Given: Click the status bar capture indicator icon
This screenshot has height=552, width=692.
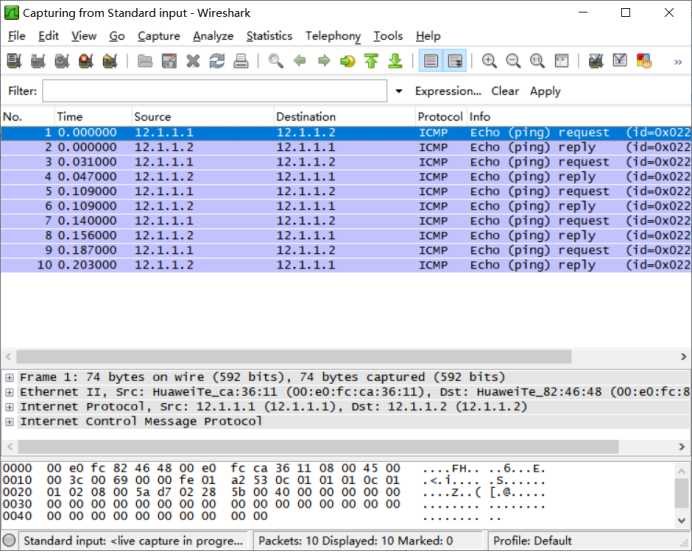Looking at the screenshot, I should pos(9,541).
